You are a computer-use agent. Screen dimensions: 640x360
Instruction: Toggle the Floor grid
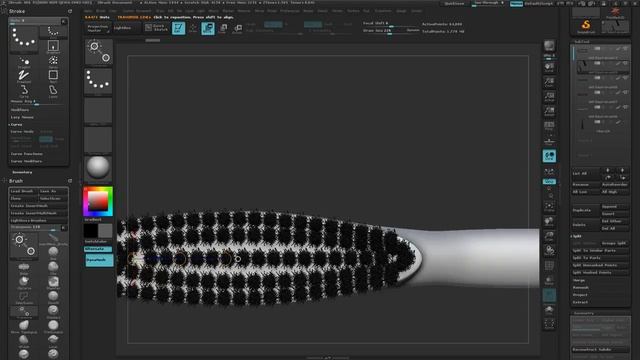click(549, 141)
